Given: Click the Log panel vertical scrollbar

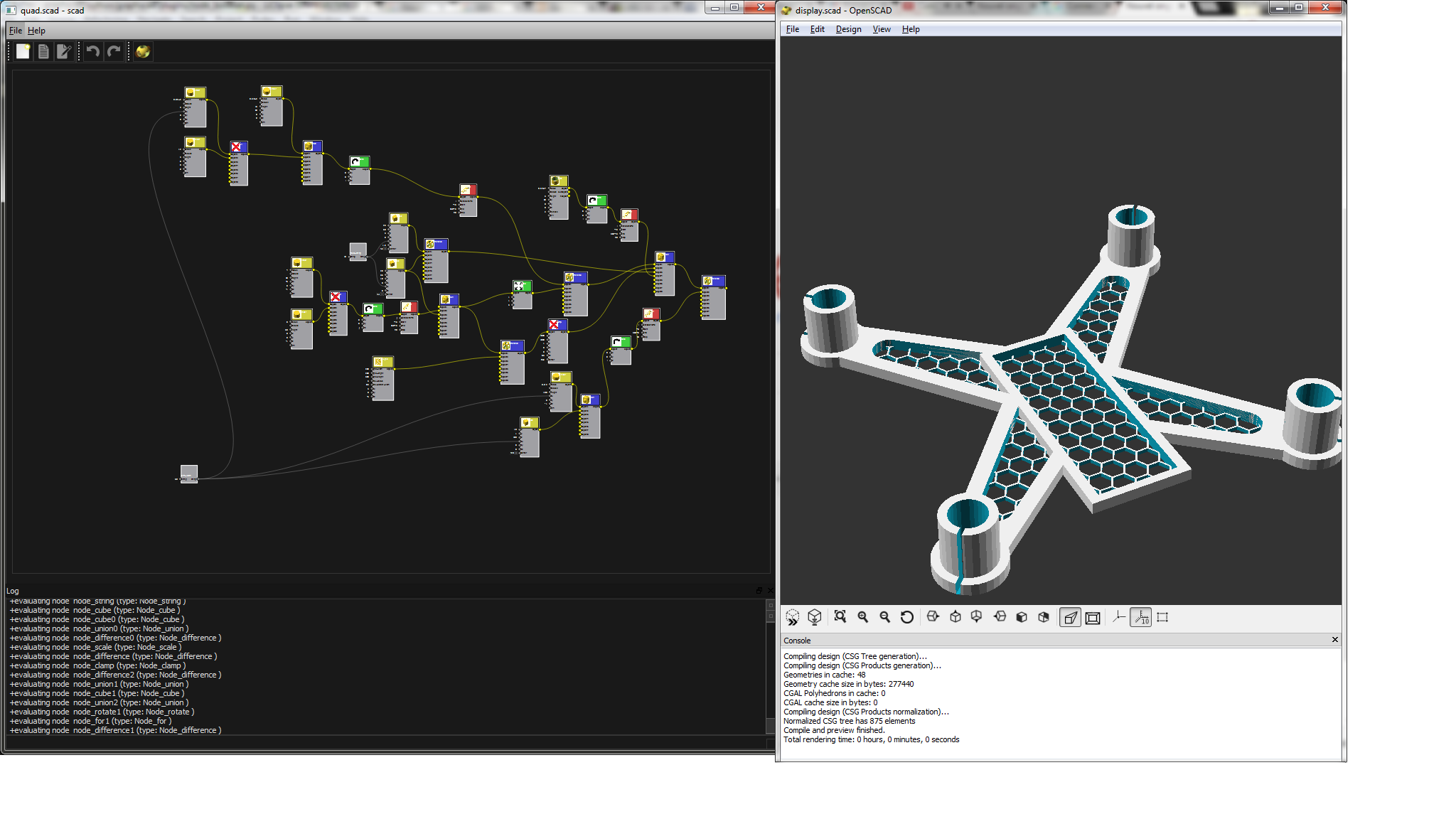Looking at the screenshot, I should click(770, 666).
